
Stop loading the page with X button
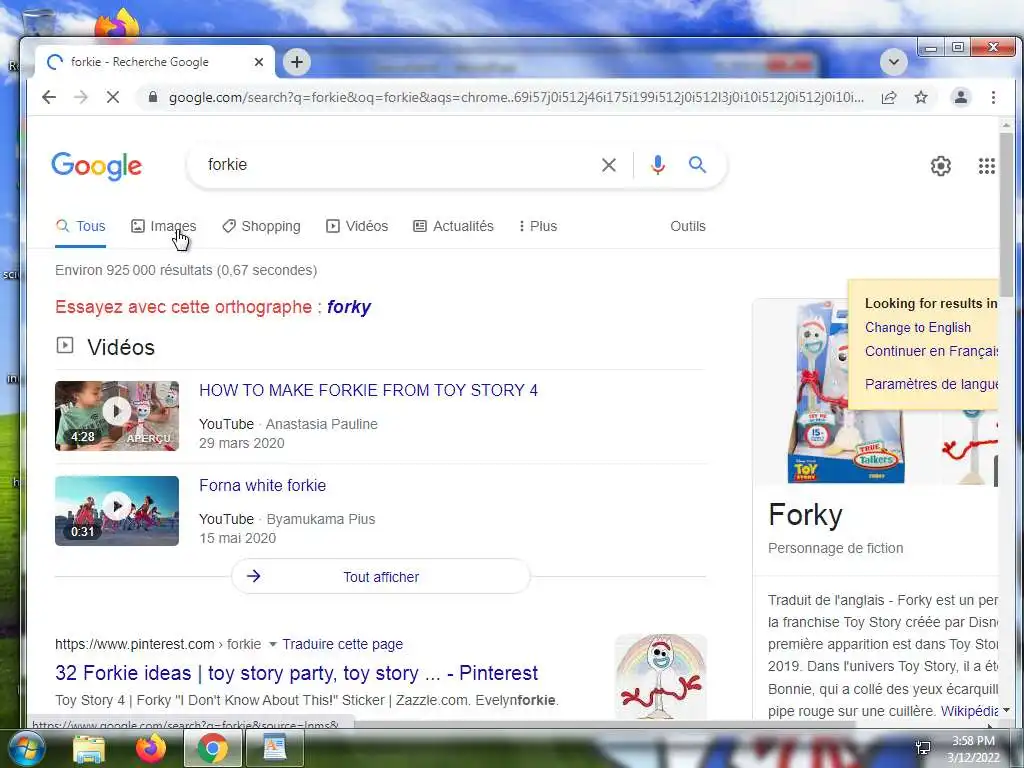(x=112, y=97)
